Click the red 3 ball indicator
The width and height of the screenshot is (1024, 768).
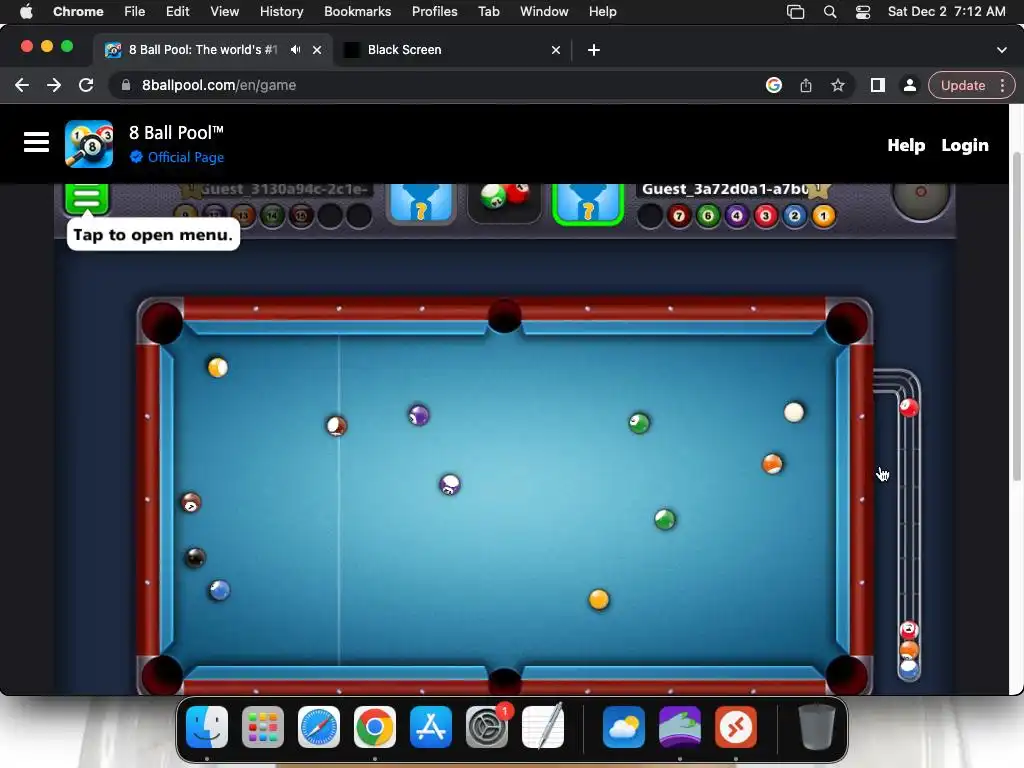click(x=766, y=216)
